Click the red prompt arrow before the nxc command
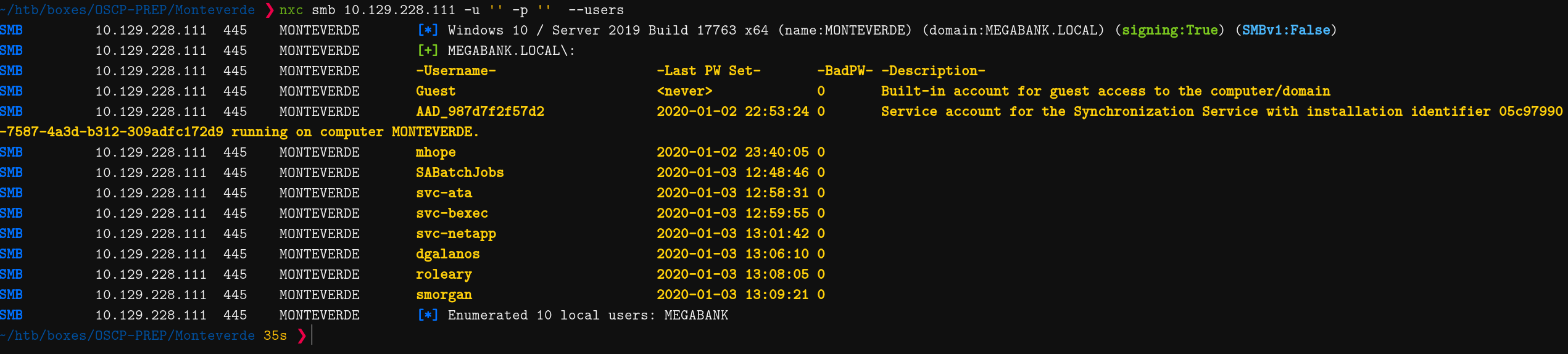 [270, 10]
